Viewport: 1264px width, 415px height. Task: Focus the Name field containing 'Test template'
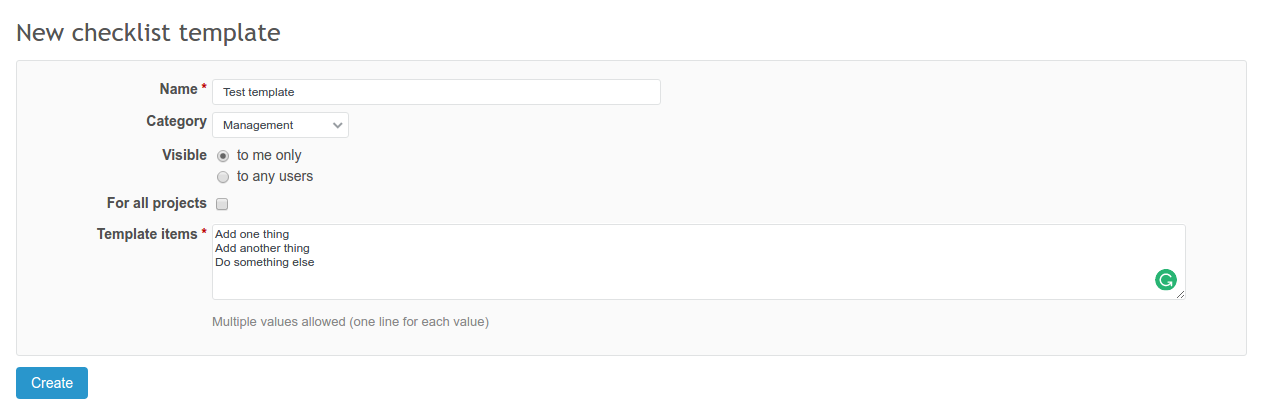436,92
